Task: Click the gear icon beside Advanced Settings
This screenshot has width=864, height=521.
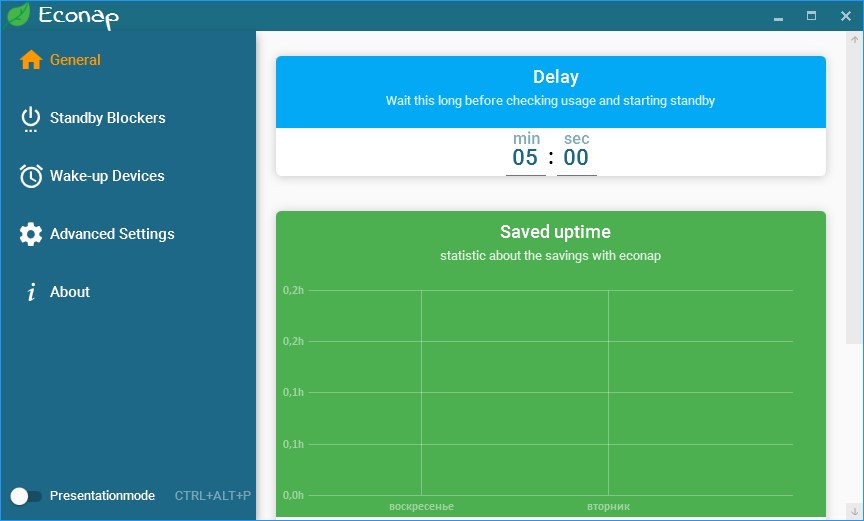Action: [x=31, y=234]
